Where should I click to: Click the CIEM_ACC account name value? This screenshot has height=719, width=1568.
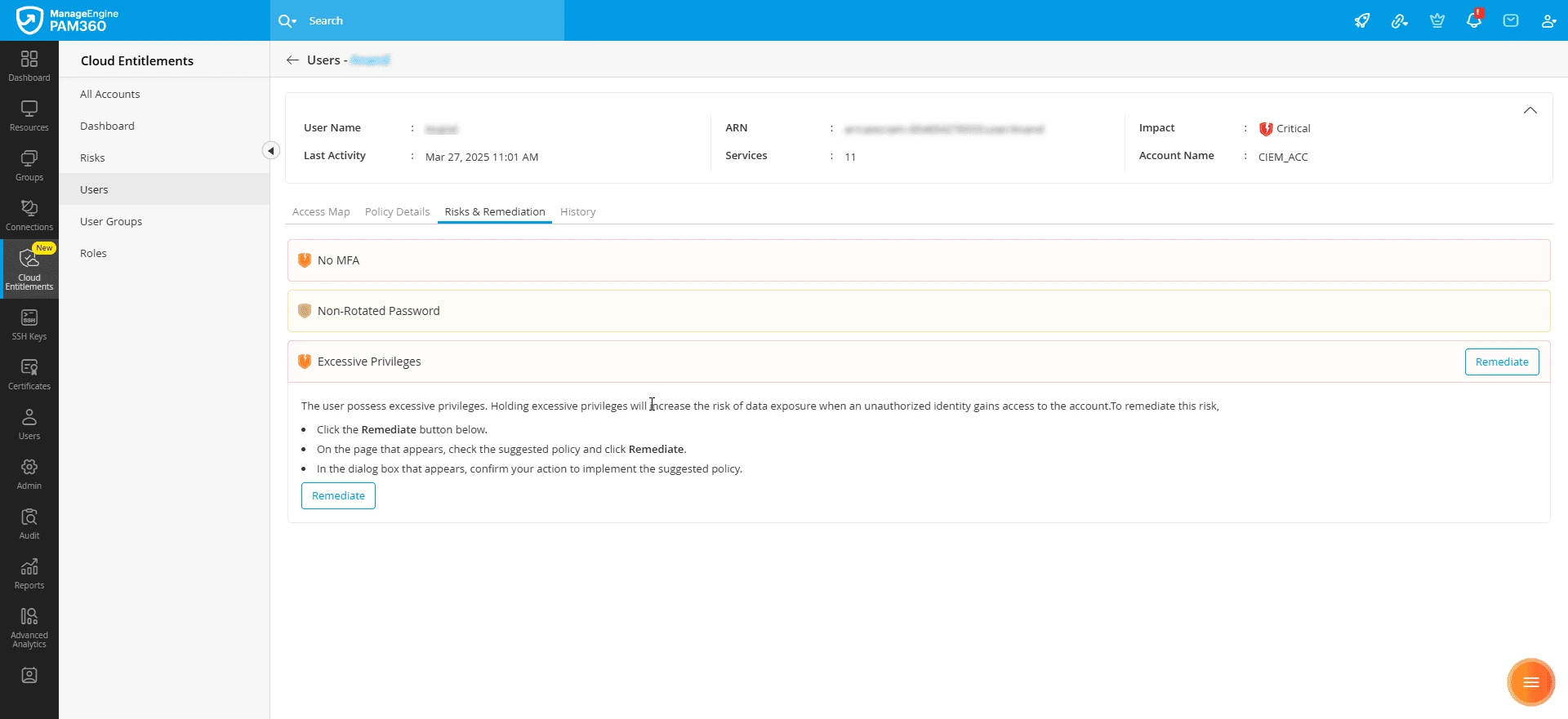1283,157
